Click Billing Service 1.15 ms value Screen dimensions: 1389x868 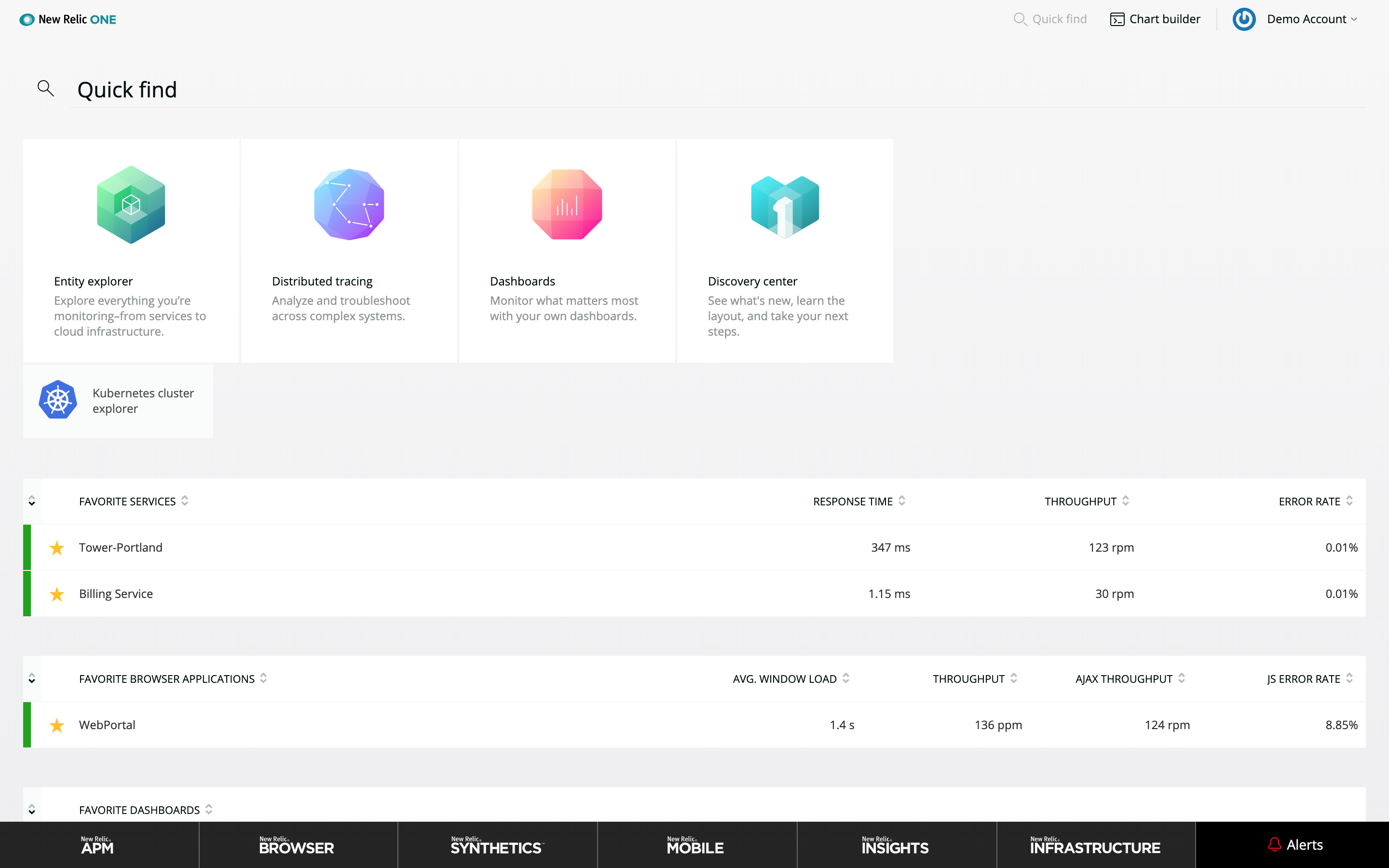(x=889, y=594)
